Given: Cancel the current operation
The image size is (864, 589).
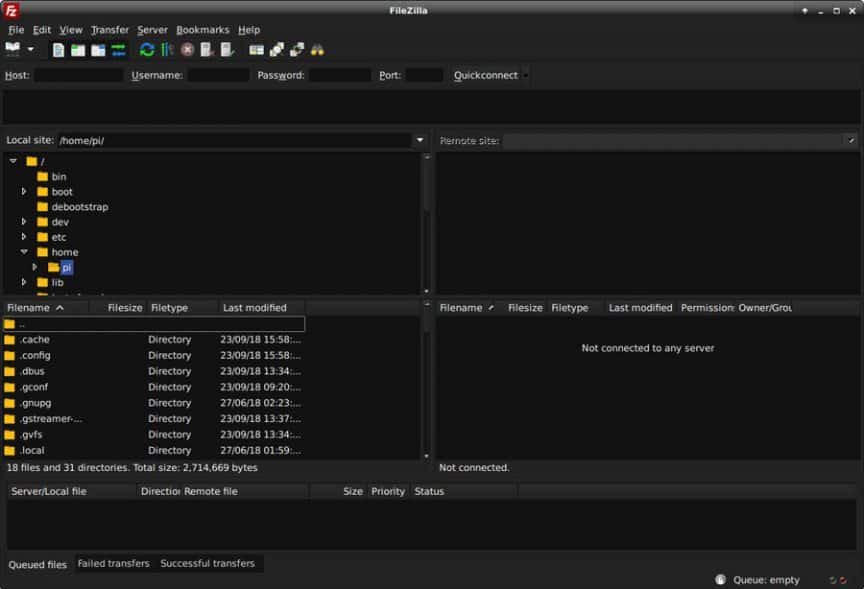Looking at the screenshot, I should [x=189, y=49].
